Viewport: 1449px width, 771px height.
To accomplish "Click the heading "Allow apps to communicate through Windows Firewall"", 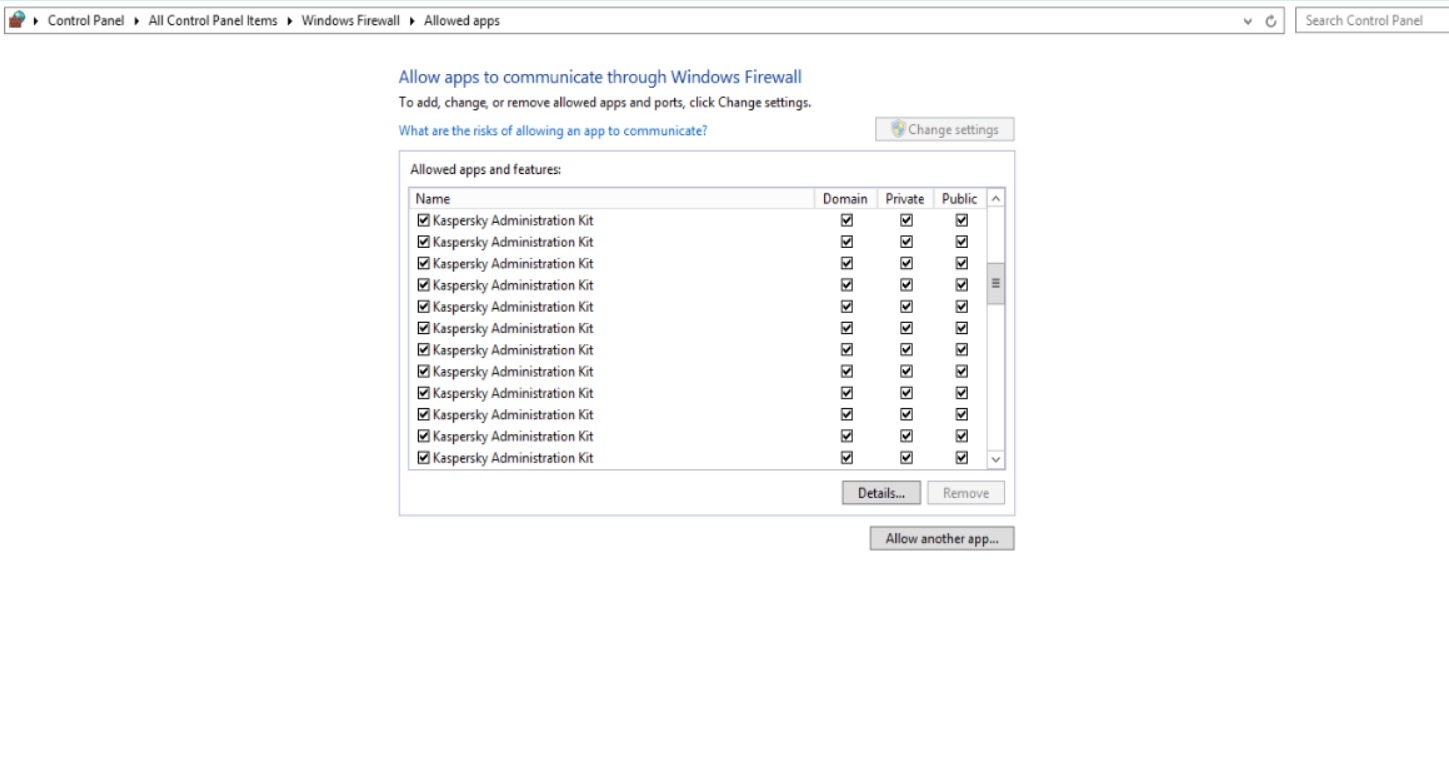I will pyautogui.click(x=600, y=77).
